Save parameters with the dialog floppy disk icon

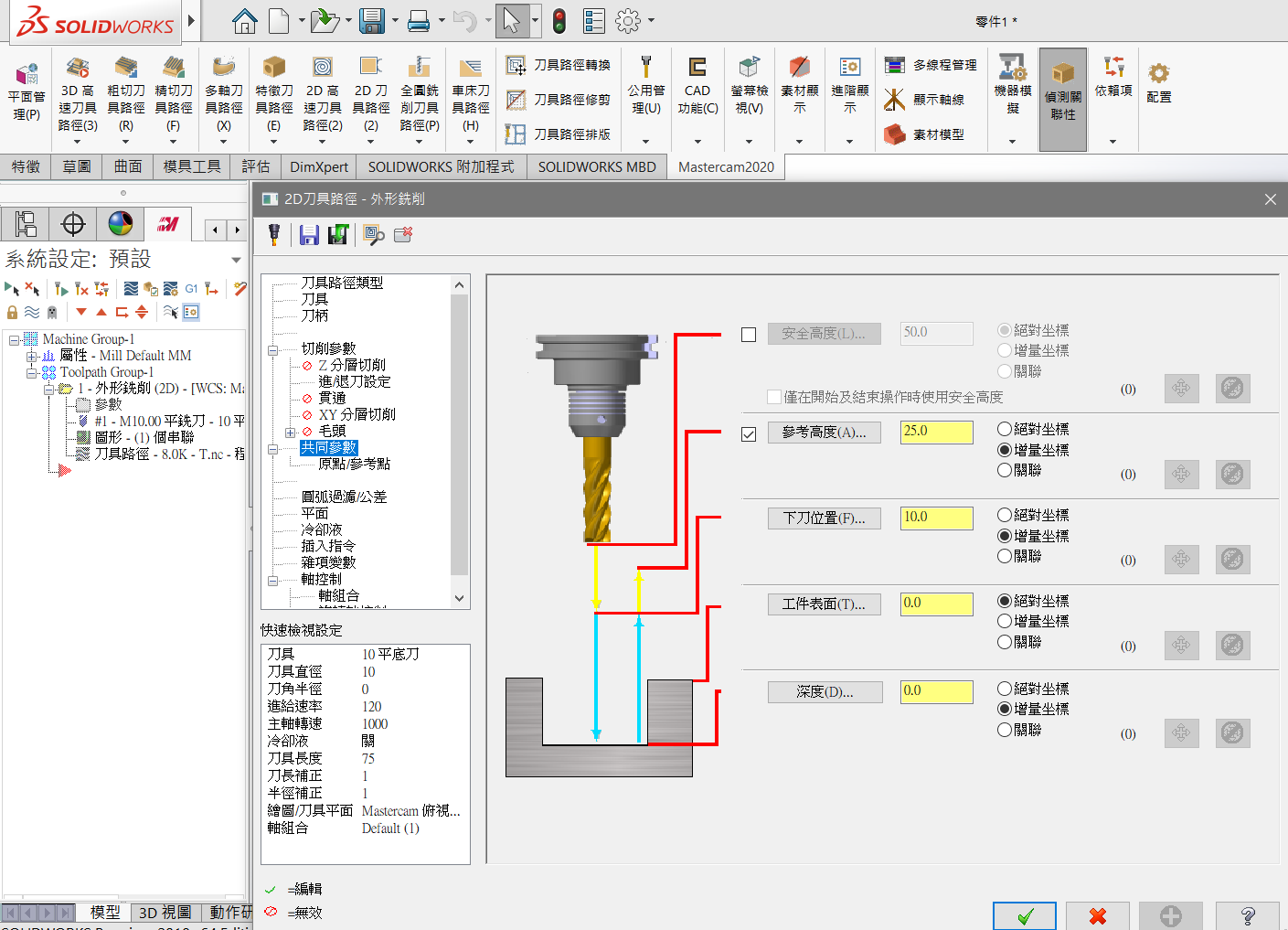[x=309, y=235]
